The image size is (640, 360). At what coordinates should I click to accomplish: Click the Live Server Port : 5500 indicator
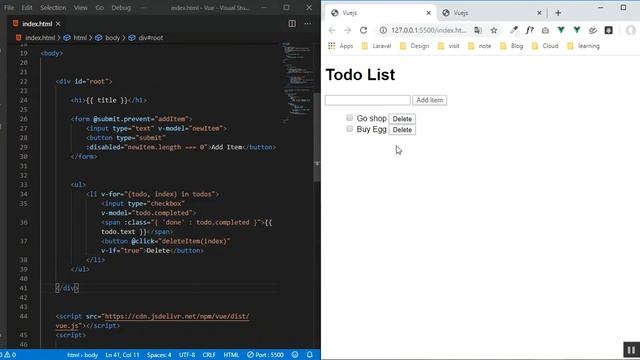coord(265,355)
